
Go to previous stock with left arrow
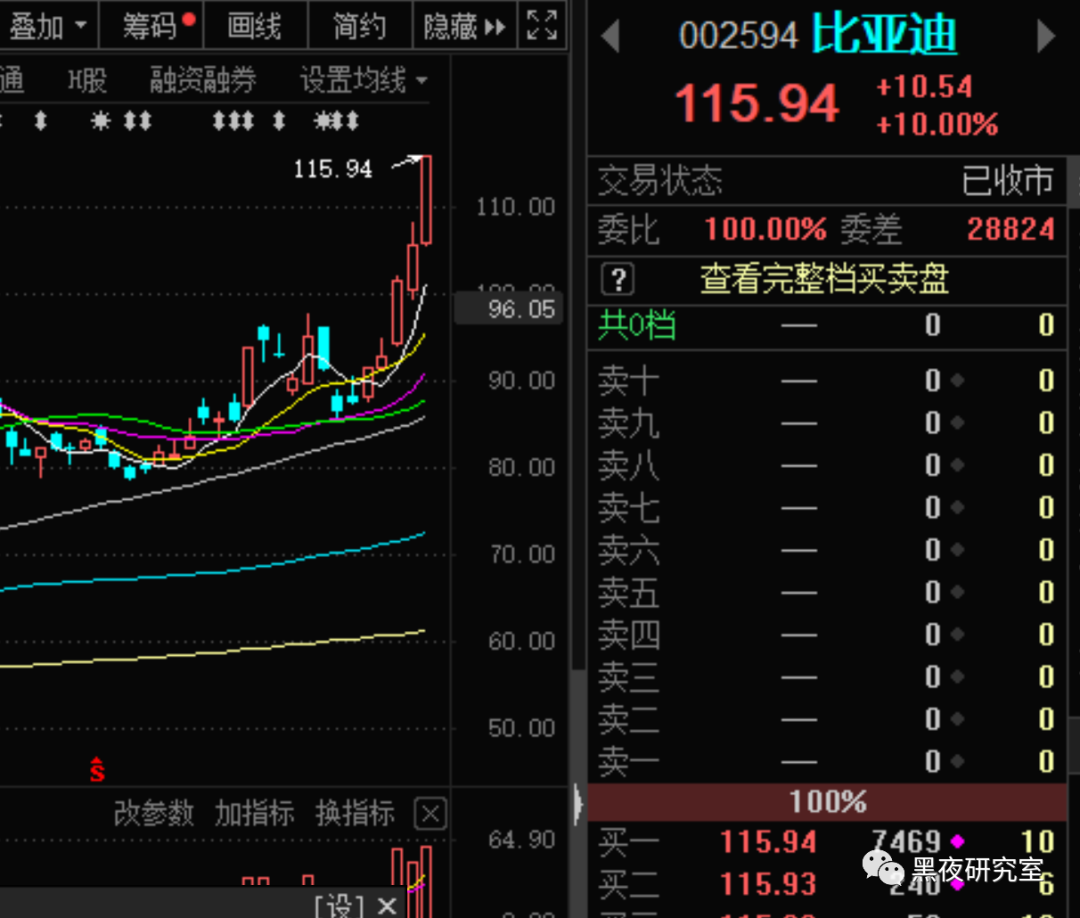610,36
